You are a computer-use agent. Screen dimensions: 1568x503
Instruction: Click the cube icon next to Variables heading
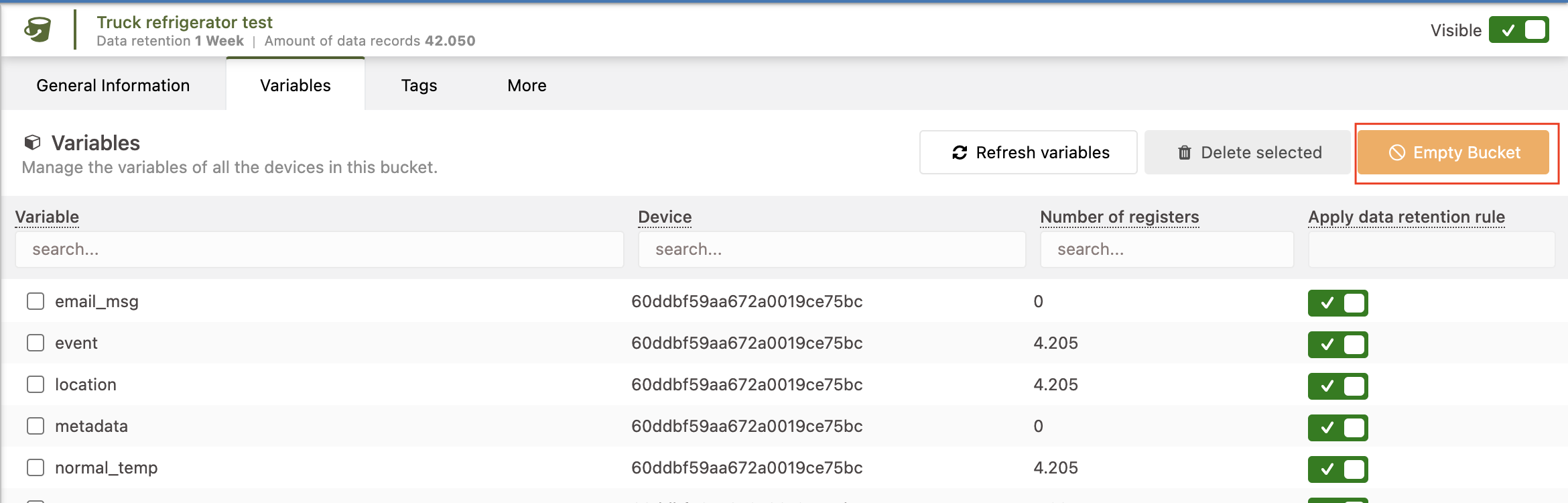click(x=32, y=143)
